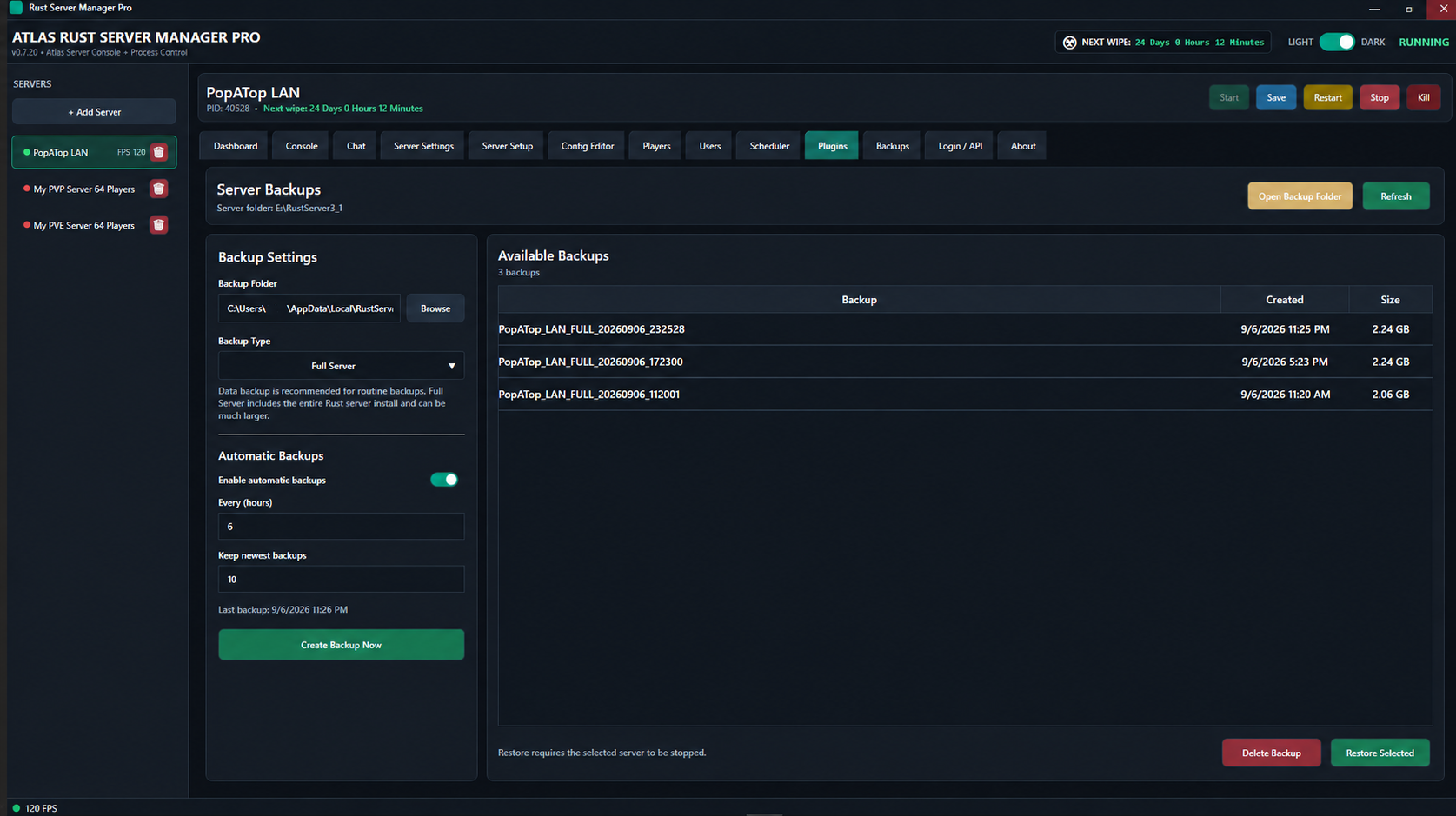The width and height of the screenshot is (1456, 816).
Task: Select backup PopATop_LAN_FULL_20260906_112001
Action: coord(965,395)
